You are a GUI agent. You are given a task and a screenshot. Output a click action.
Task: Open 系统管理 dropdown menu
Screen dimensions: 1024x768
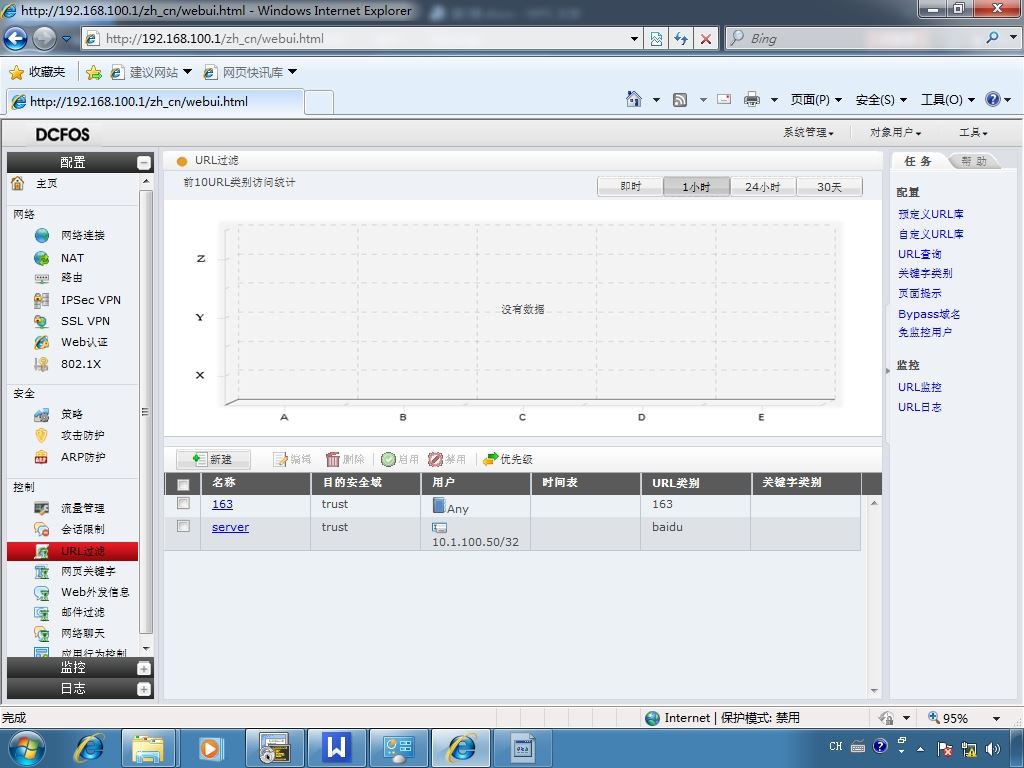(808, 133)
